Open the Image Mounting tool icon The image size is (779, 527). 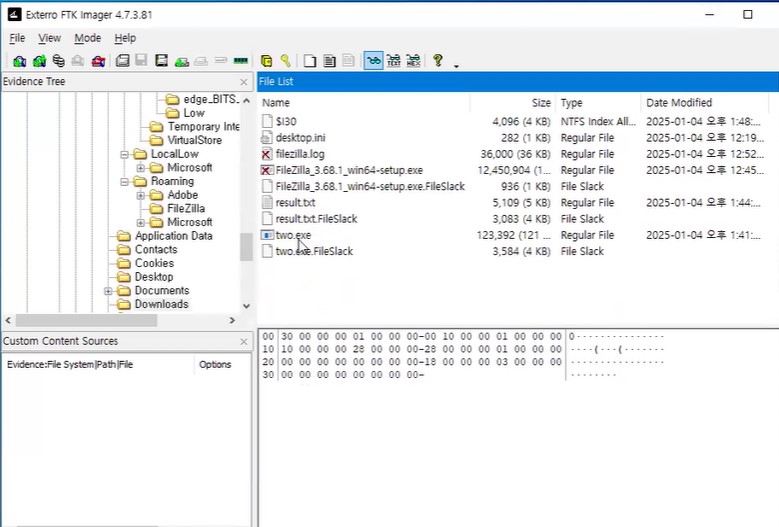[59, 61]
